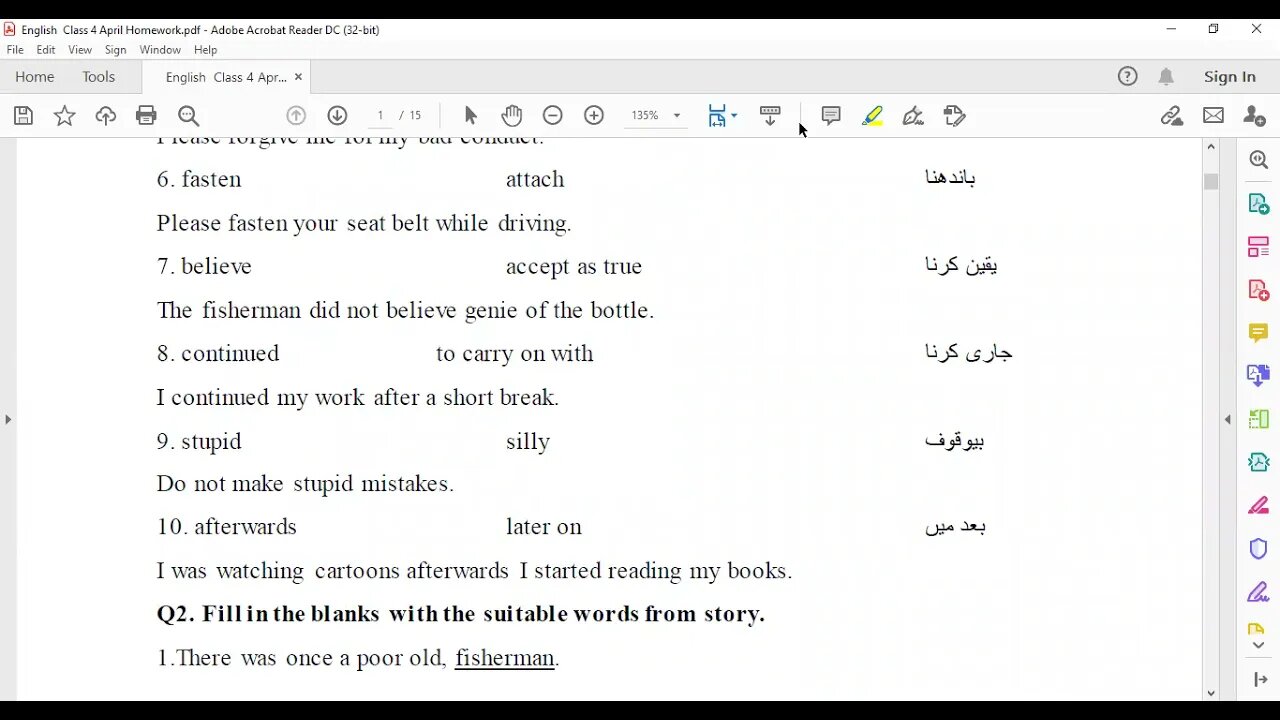Open zoom level dropdown at 135%
Screen dimensions: 1280x720
tap(676, 116)
